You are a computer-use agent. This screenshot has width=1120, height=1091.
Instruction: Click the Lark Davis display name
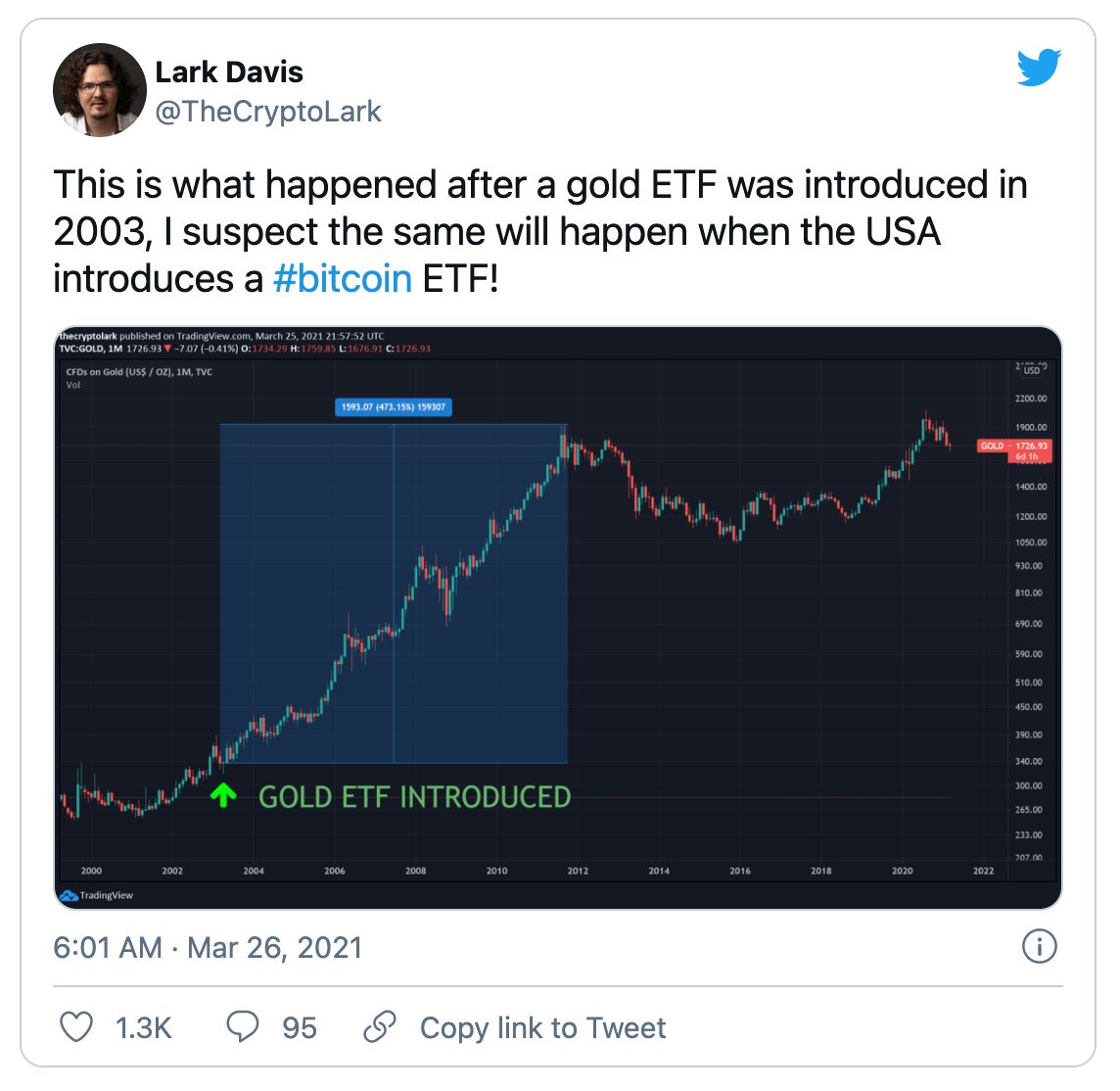pos(229,71)
